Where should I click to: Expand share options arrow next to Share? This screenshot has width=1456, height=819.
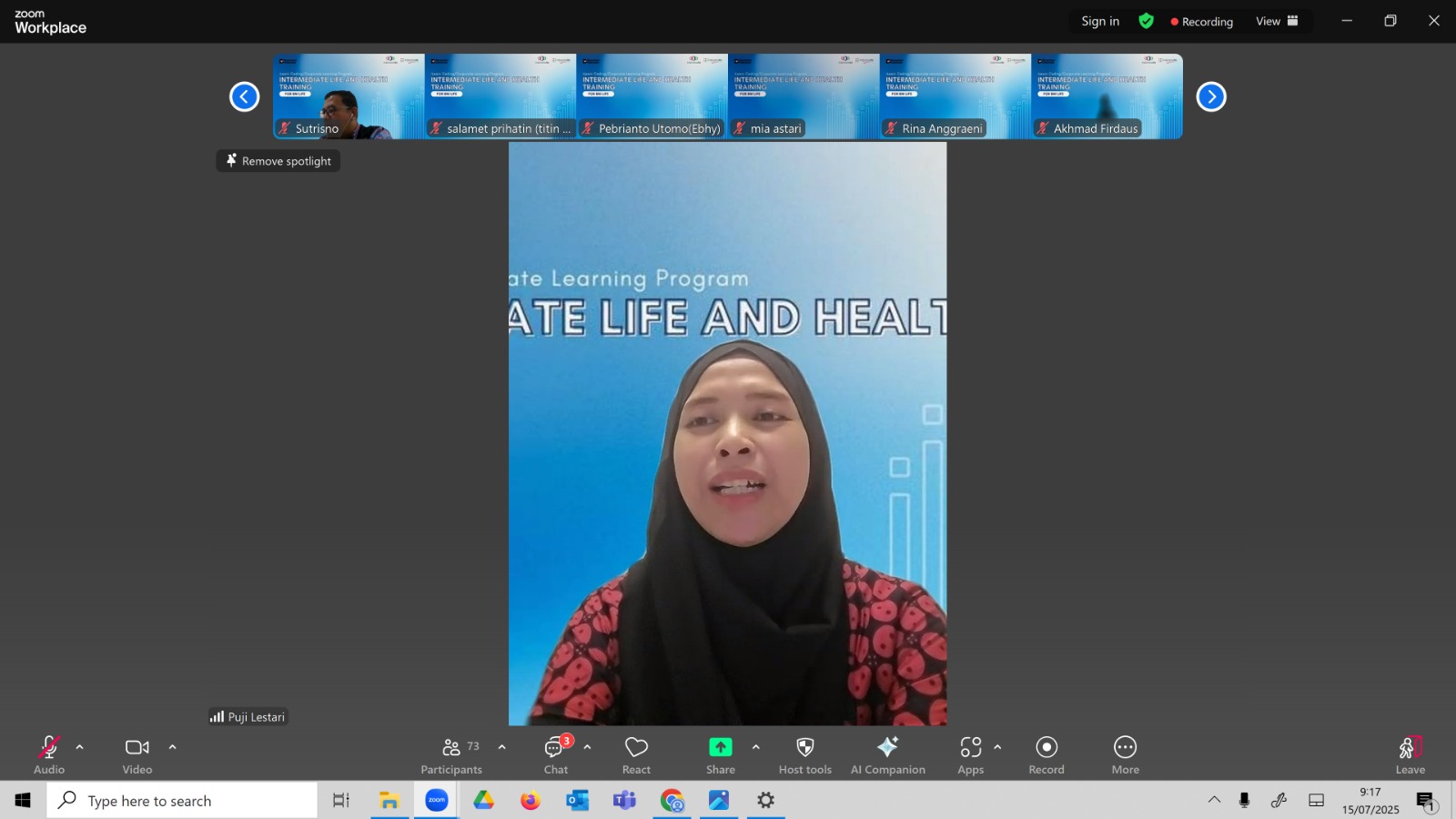[755, 747]
